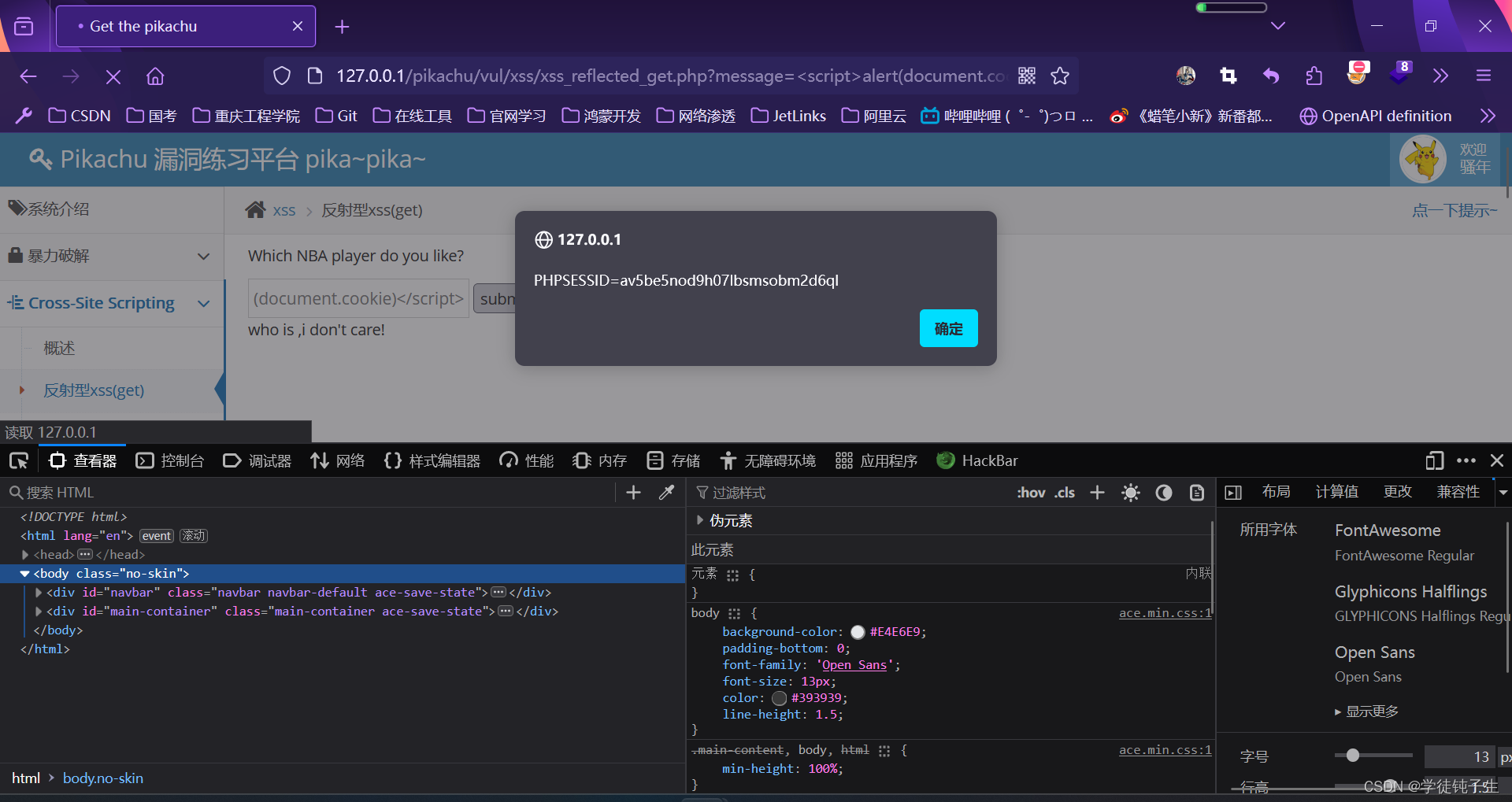
Task: Add a new CSS rule plus icon
Action: 1097,493
